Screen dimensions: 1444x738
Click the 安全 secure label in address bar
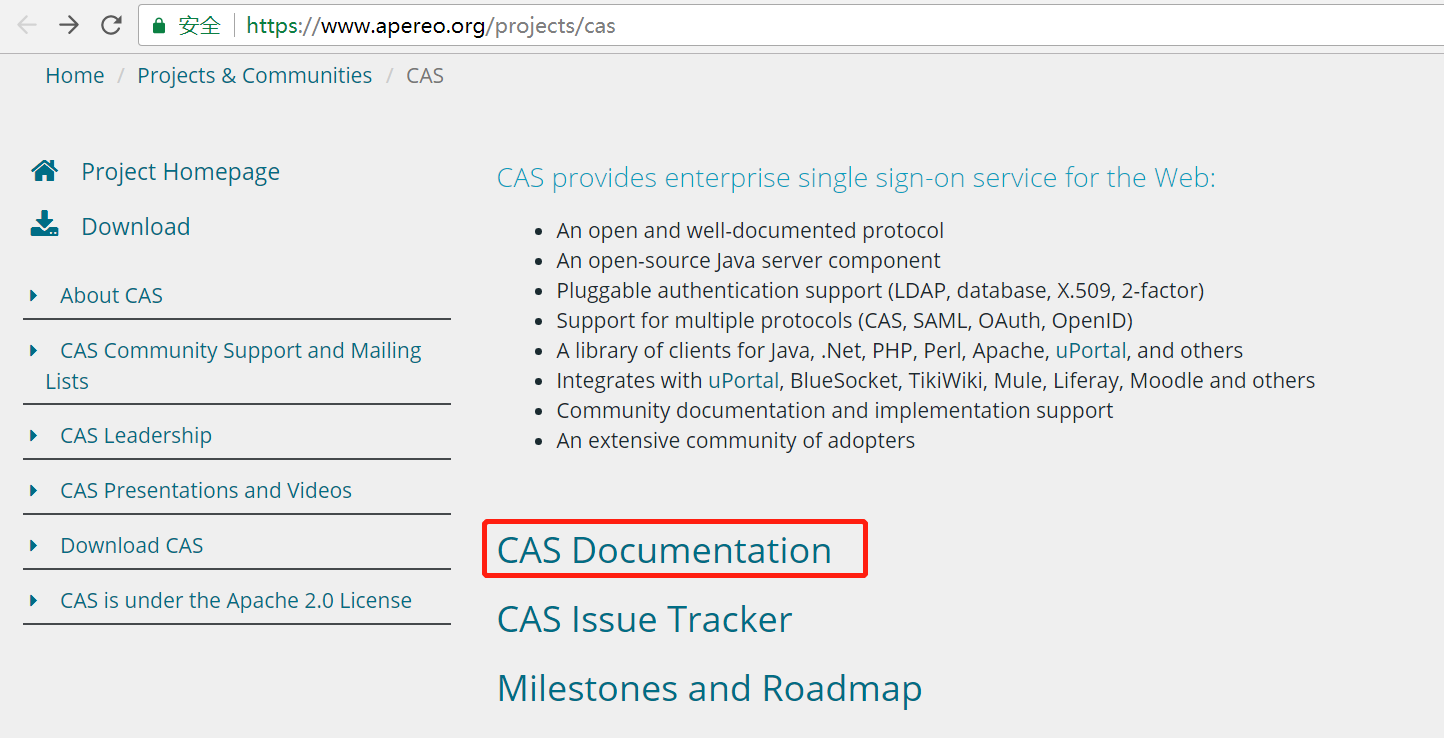[x=199, y=26]
